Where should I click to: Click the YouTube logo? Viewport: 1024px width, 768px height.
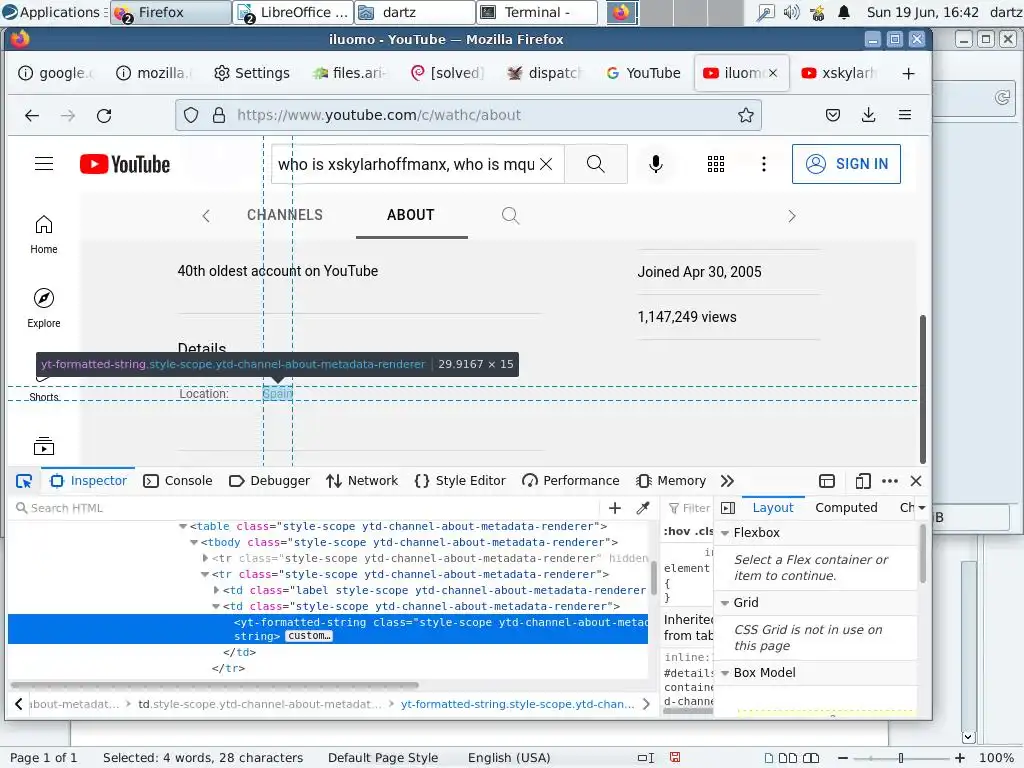[125, 164]
